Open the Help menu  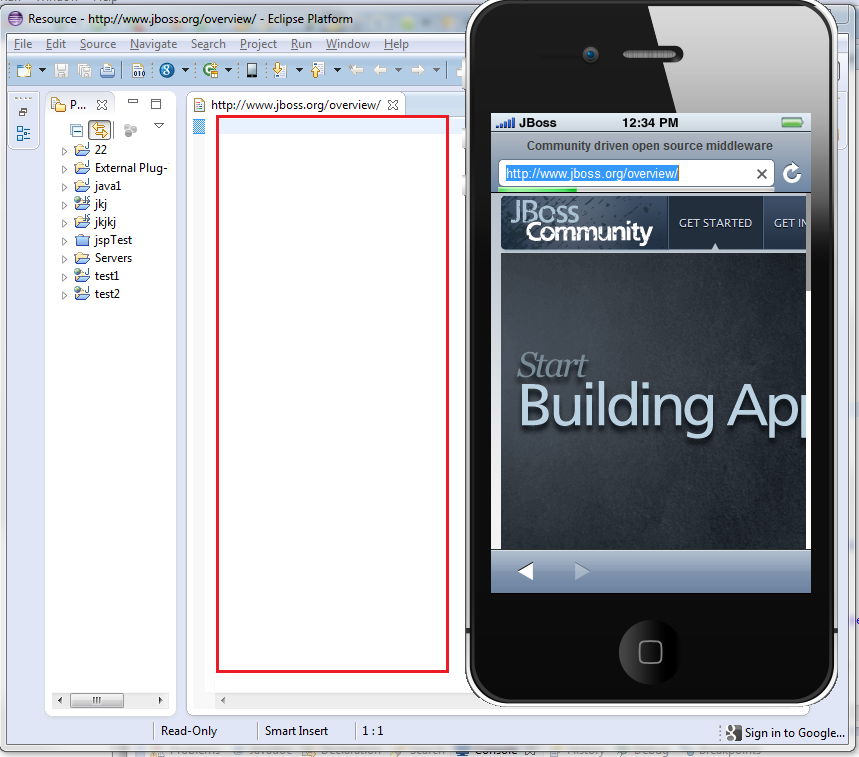click(396, 44)
